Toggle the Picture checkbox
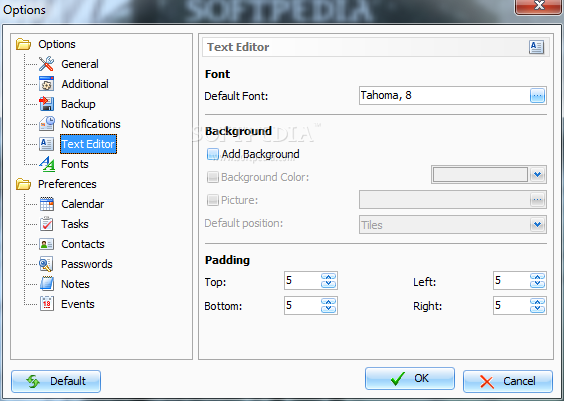The image size is (564, 401). (x=213, y=200)
